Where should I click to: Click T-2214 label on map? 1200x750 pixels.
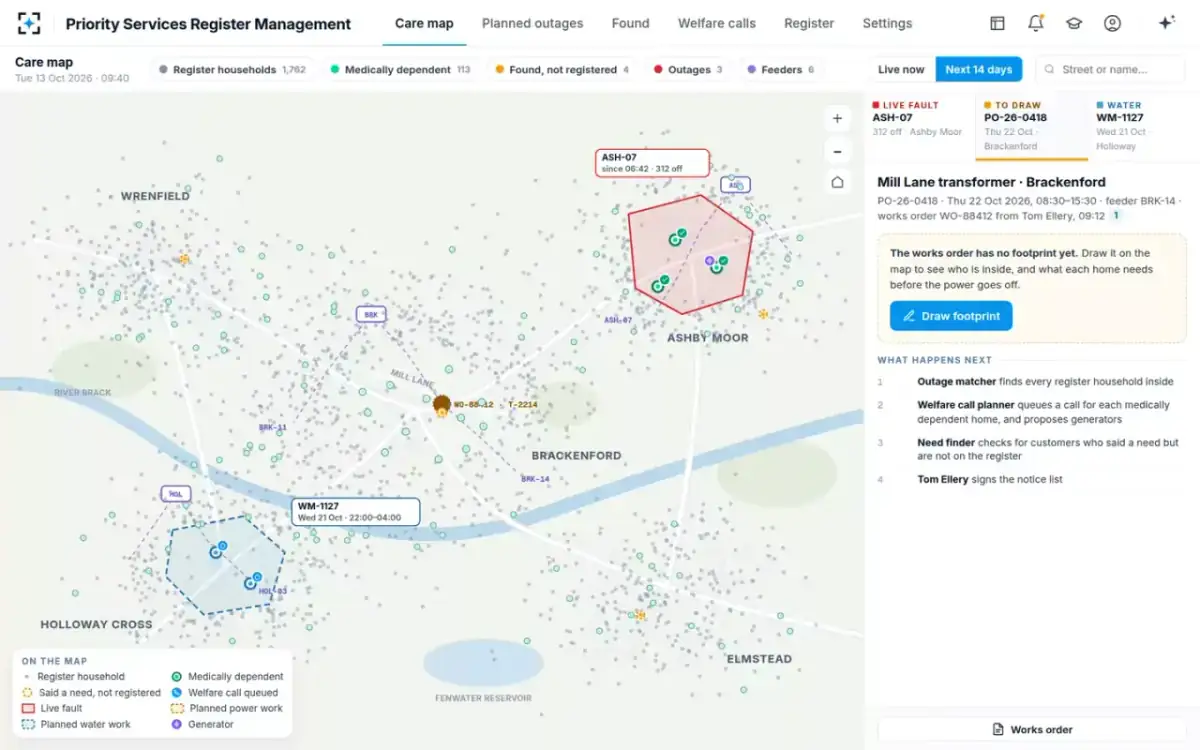tap(522, 405)
